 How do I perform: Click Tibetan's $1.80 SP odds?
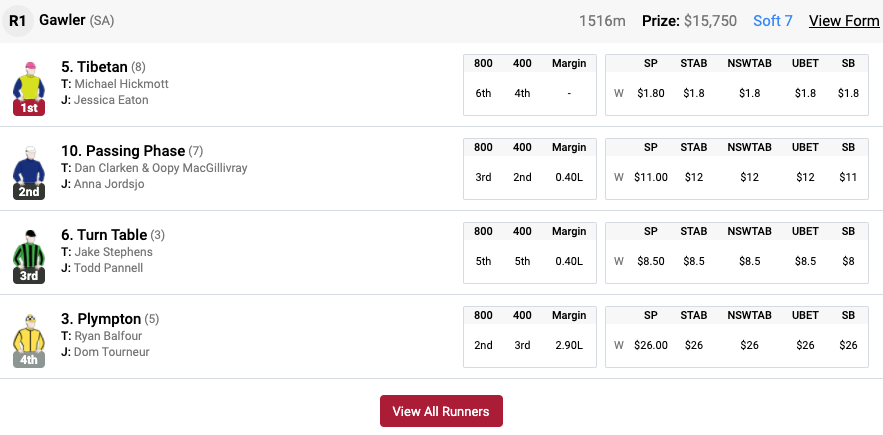coord(650,94)
